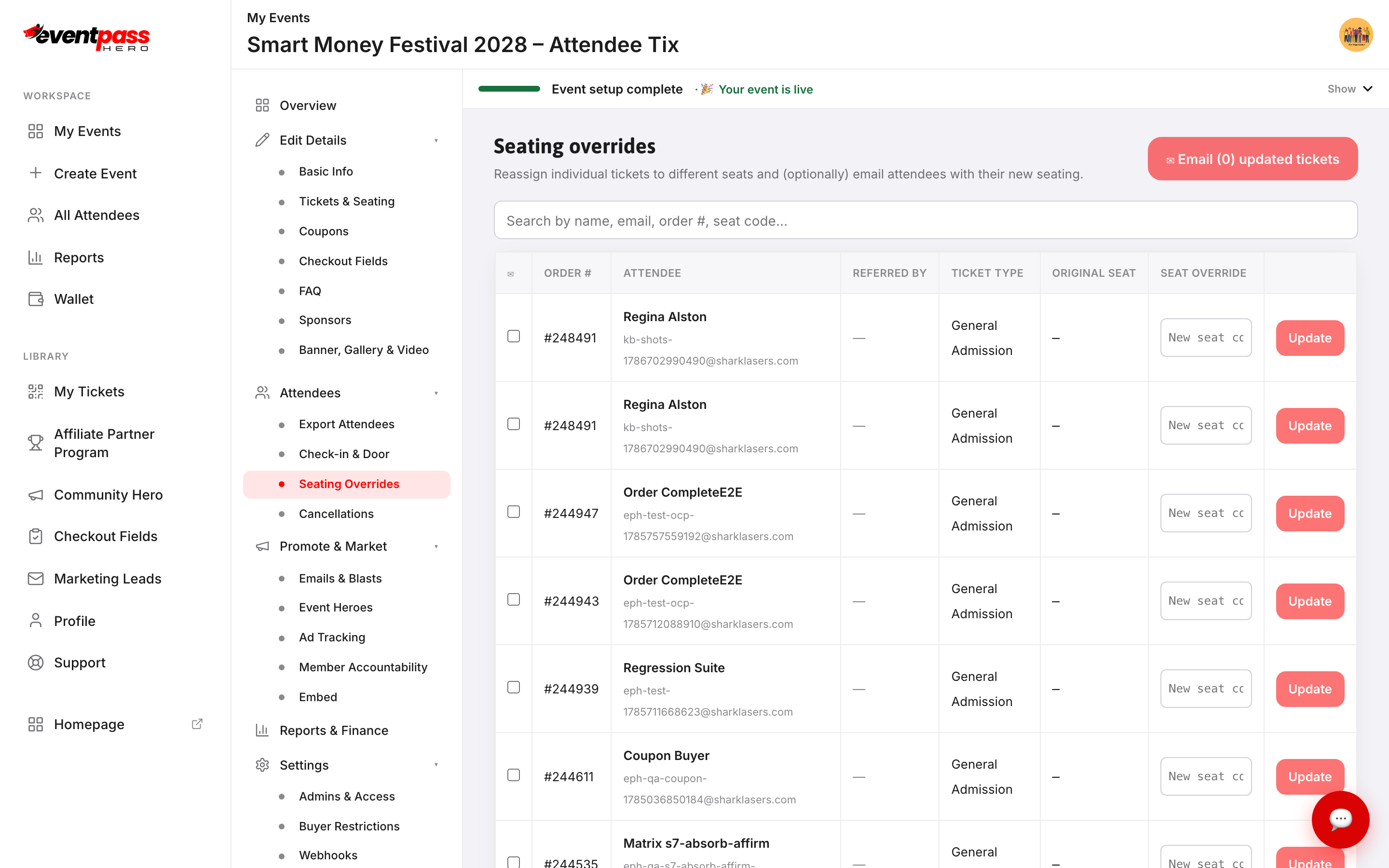Click the Edit Details pencil icon
This screenshot has width=1389, height=868.
[x=262, y=140]
